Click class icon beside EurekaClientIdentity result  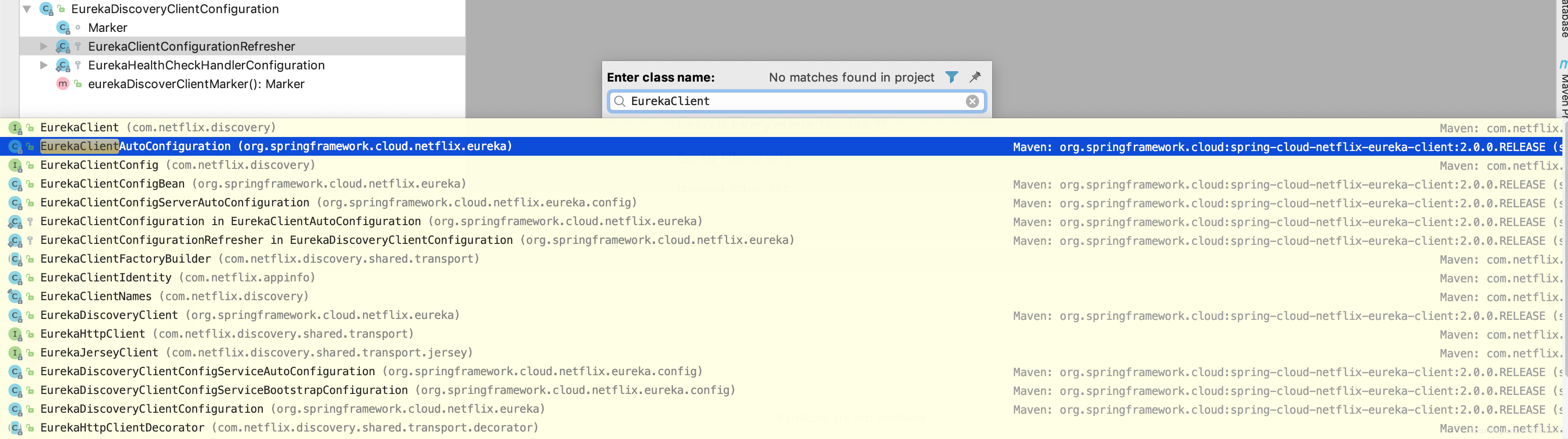click(15, 278)
